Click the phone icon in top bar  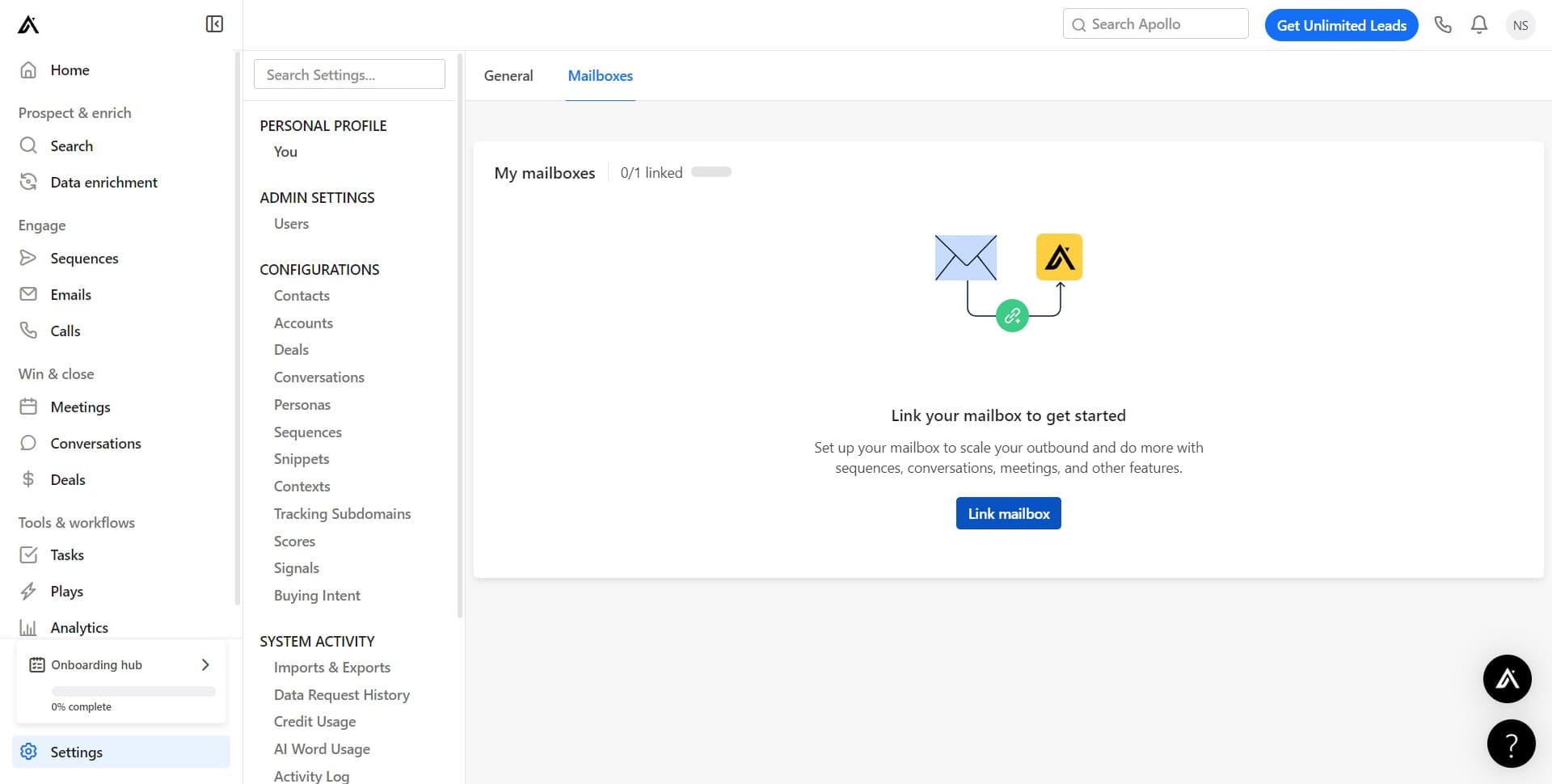1443,24
